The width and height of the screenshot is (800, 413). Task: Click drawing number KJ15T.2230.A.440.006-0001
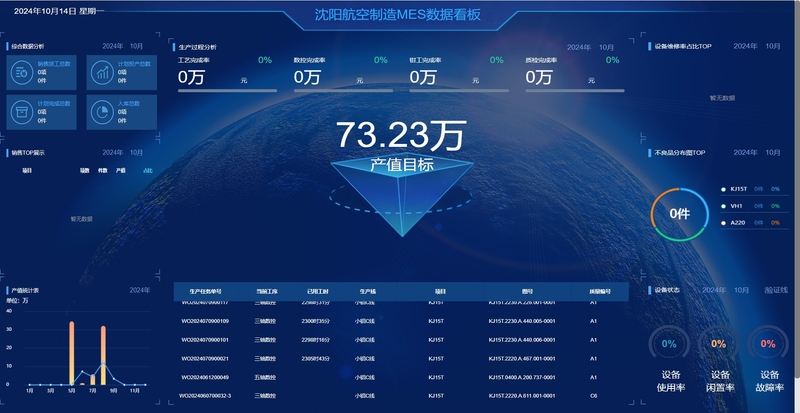[522, 340]
